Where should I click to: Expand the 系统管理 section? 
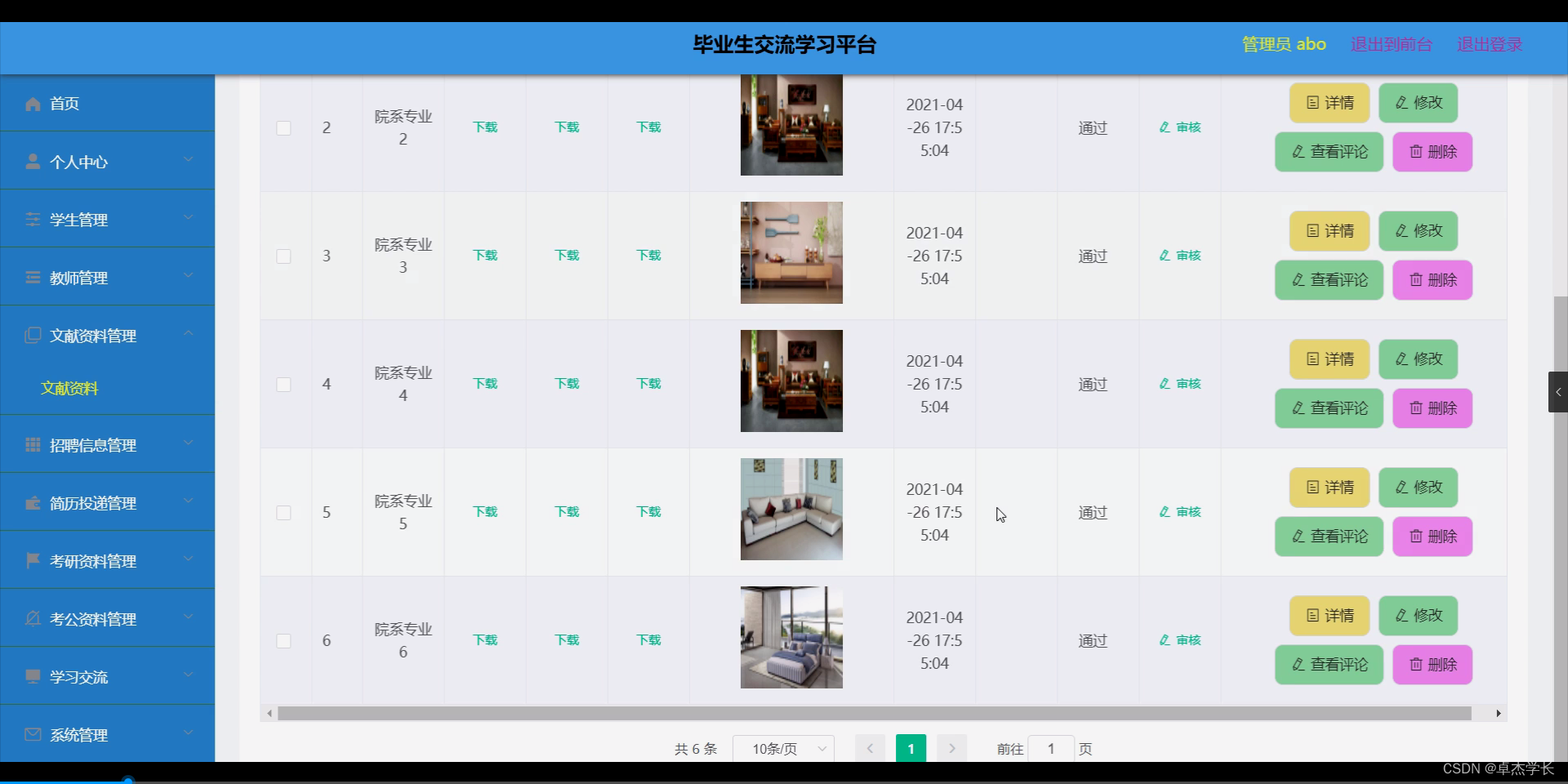tap(189, 734)
